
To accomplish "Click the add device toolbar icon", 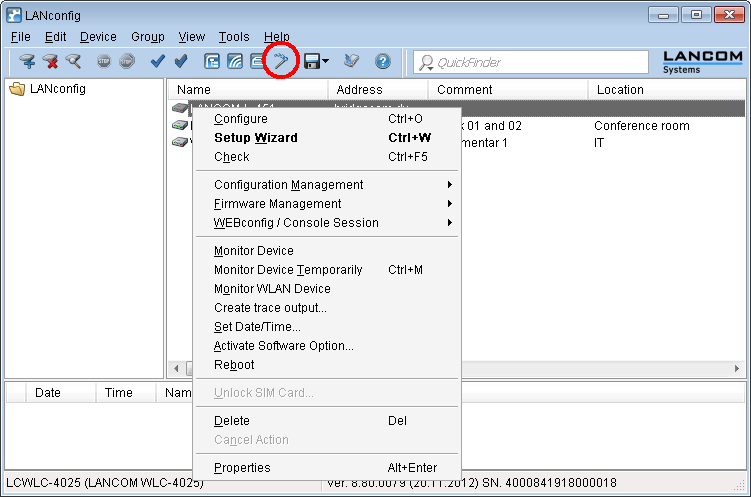I will click(27, 62).
